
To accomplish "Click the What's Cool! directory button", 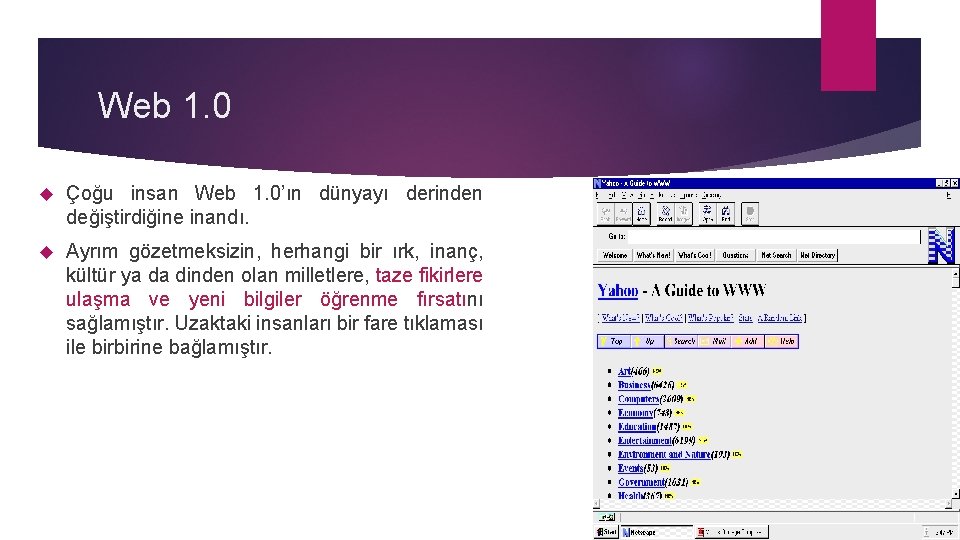I will pyautogui.click(x=694, y=255).
